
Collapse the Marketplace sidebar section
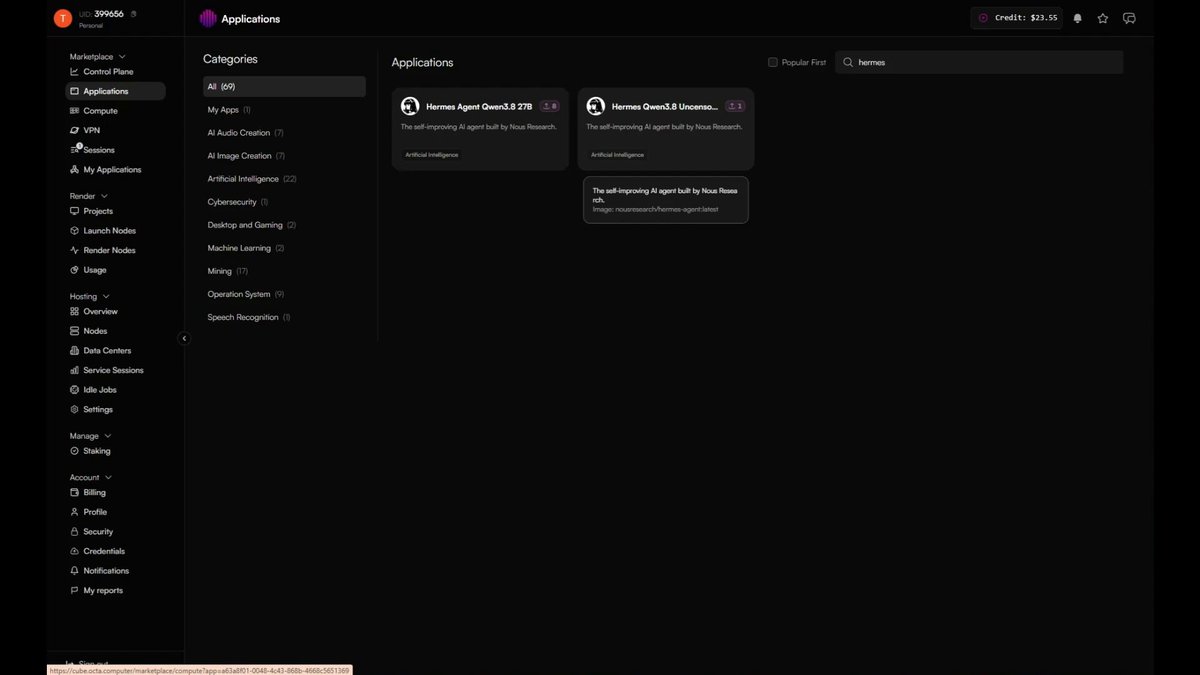click(122, 57)
